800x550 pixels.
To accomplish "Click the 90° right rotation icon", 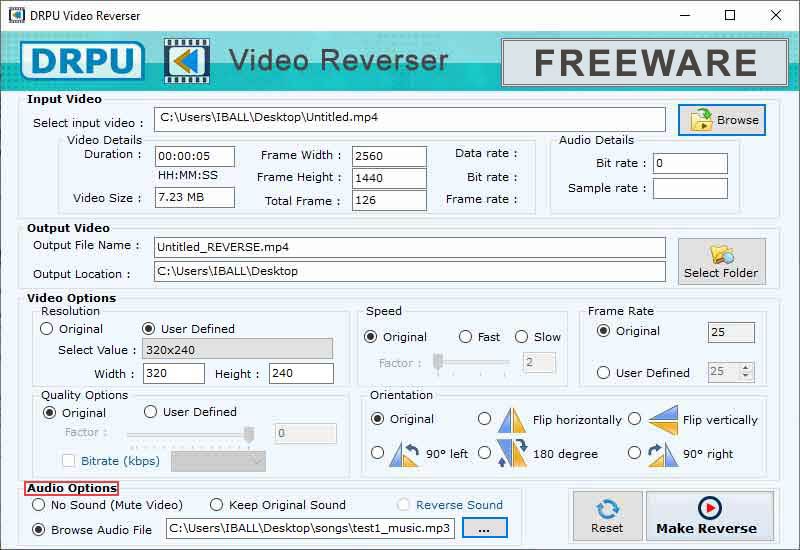I will click(x=663, y=455).
